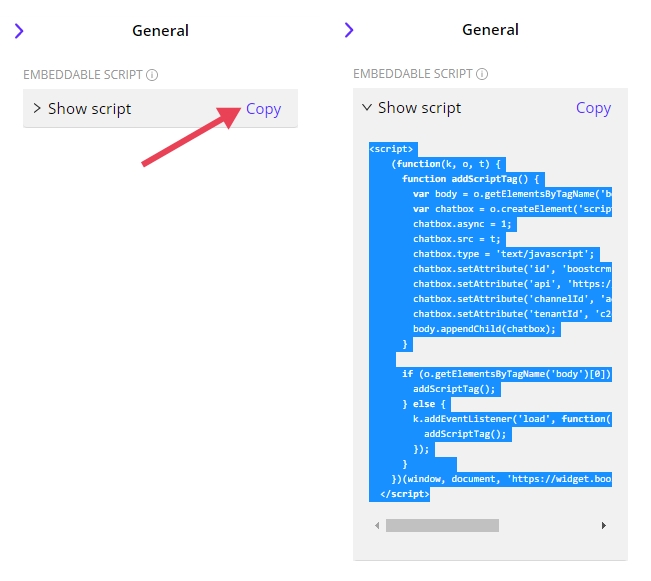The width and height of the screenshot is (651, 581).
Task: Click right arrow of code horizontal scrollbar
Action: pos(604,526)
